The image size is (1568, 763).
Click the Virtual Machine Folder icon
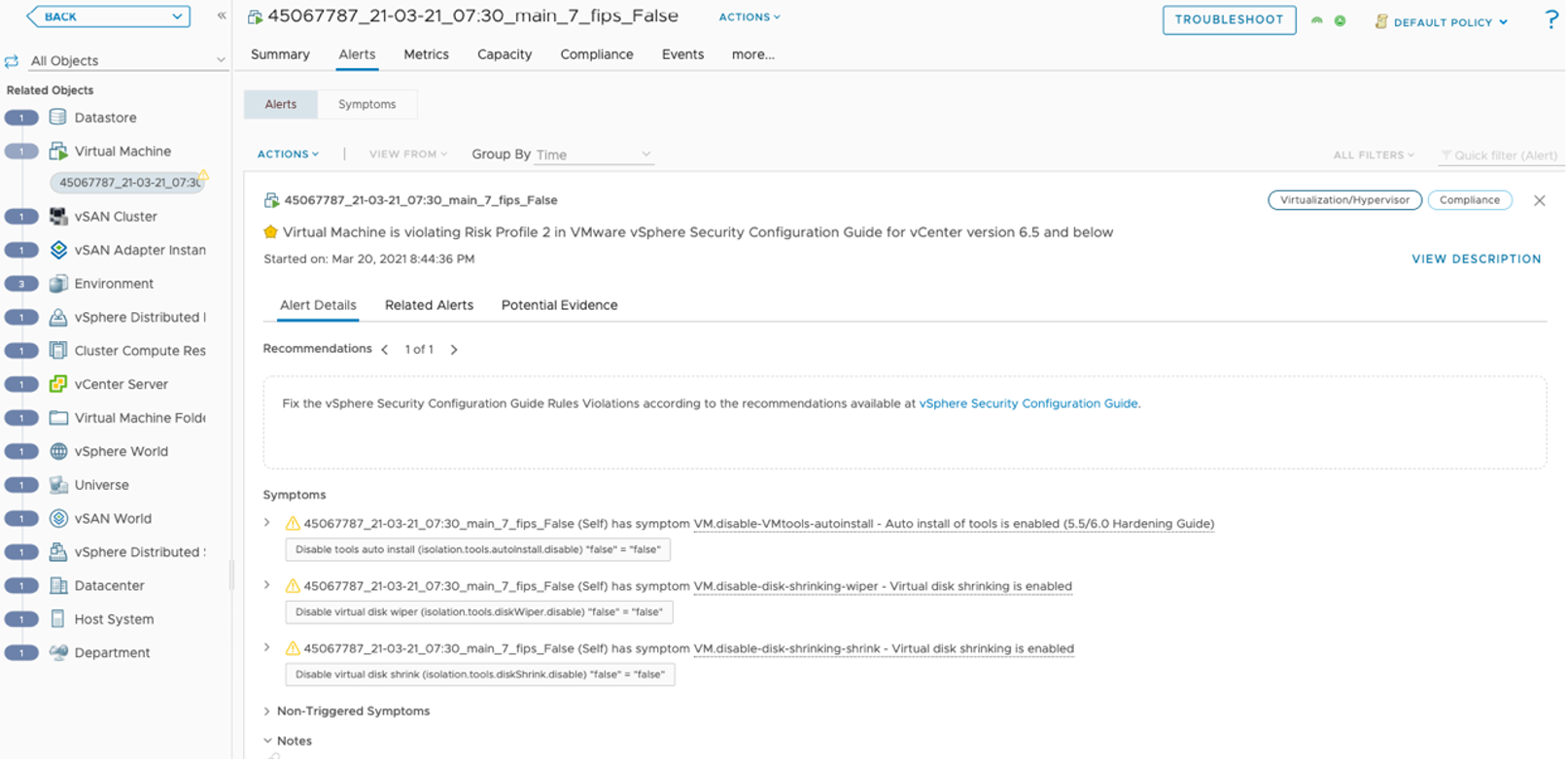tap(58, 418)
